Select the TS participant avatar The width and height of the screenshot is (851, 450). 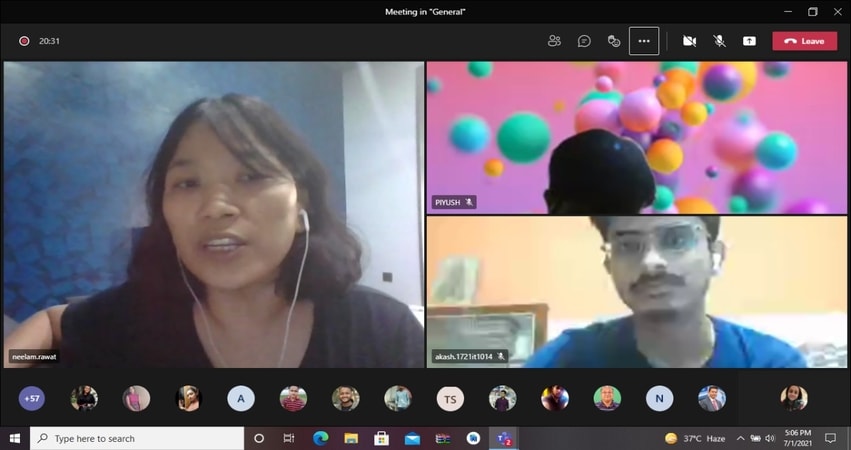pyautogui.click(x=450, y=399)
